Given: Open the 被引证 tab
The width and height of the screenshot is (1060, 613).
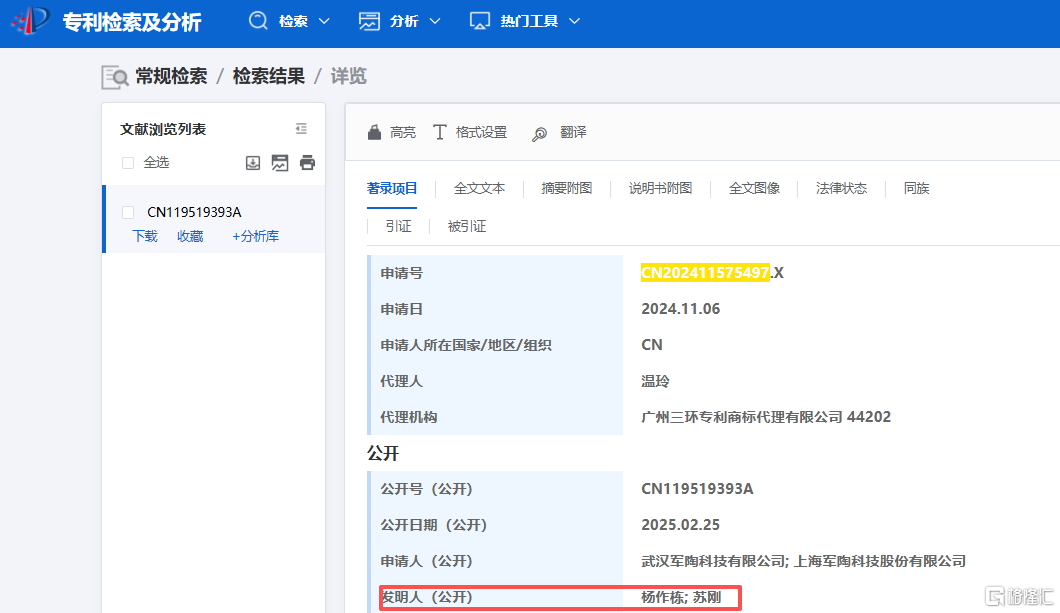Looking at the screenshot, I should [467, 226].
